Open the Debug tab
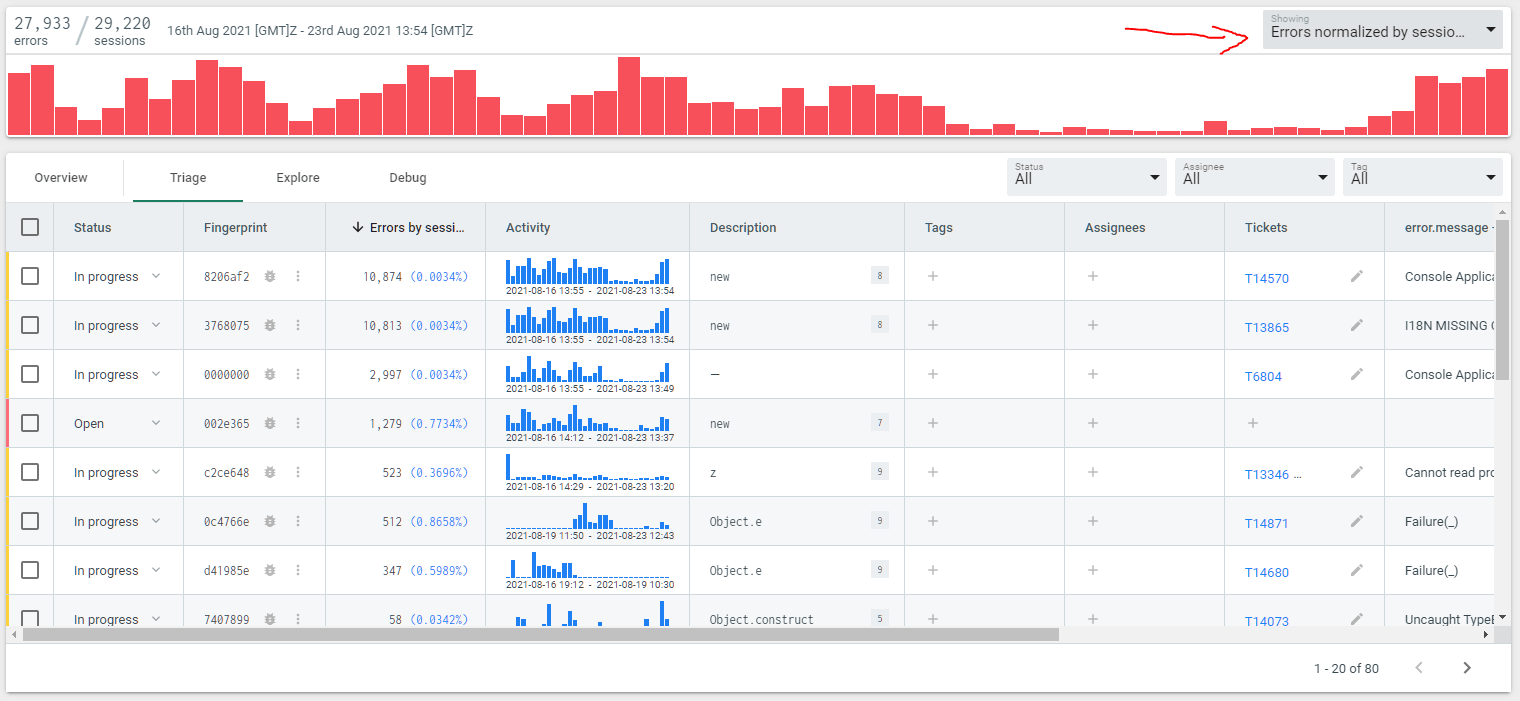 [x=408, y=178]
